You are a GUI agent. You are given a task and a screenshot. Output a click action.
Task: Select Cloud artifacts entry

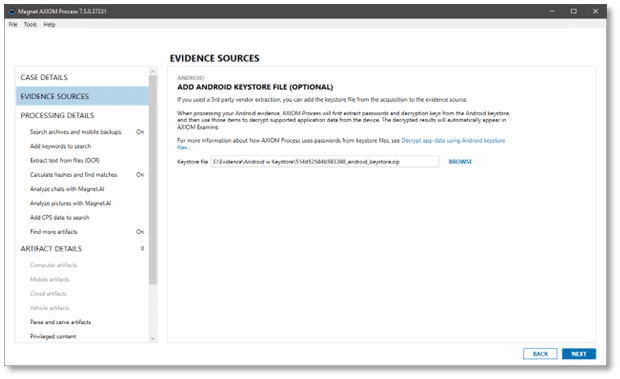(48, 294)
